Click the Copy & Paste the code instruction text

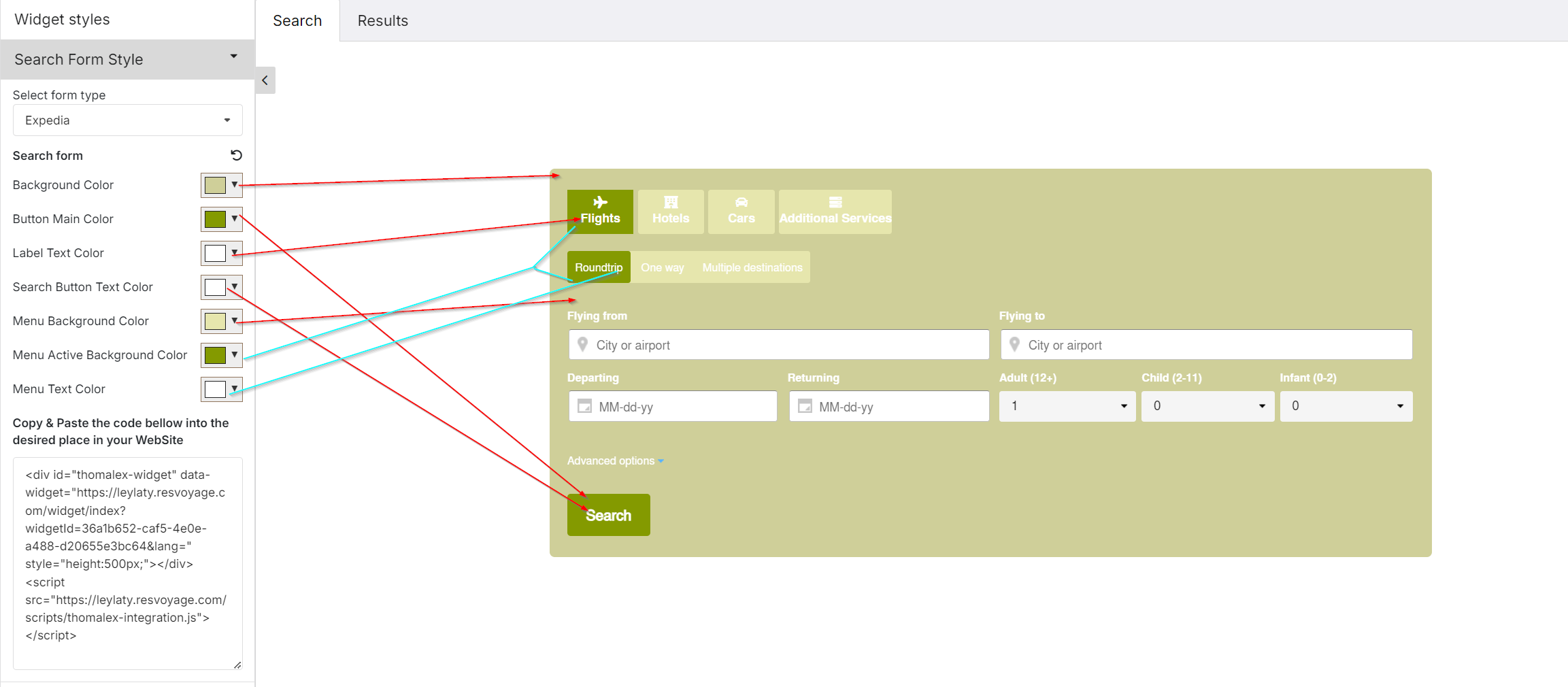tap(121, 431)
